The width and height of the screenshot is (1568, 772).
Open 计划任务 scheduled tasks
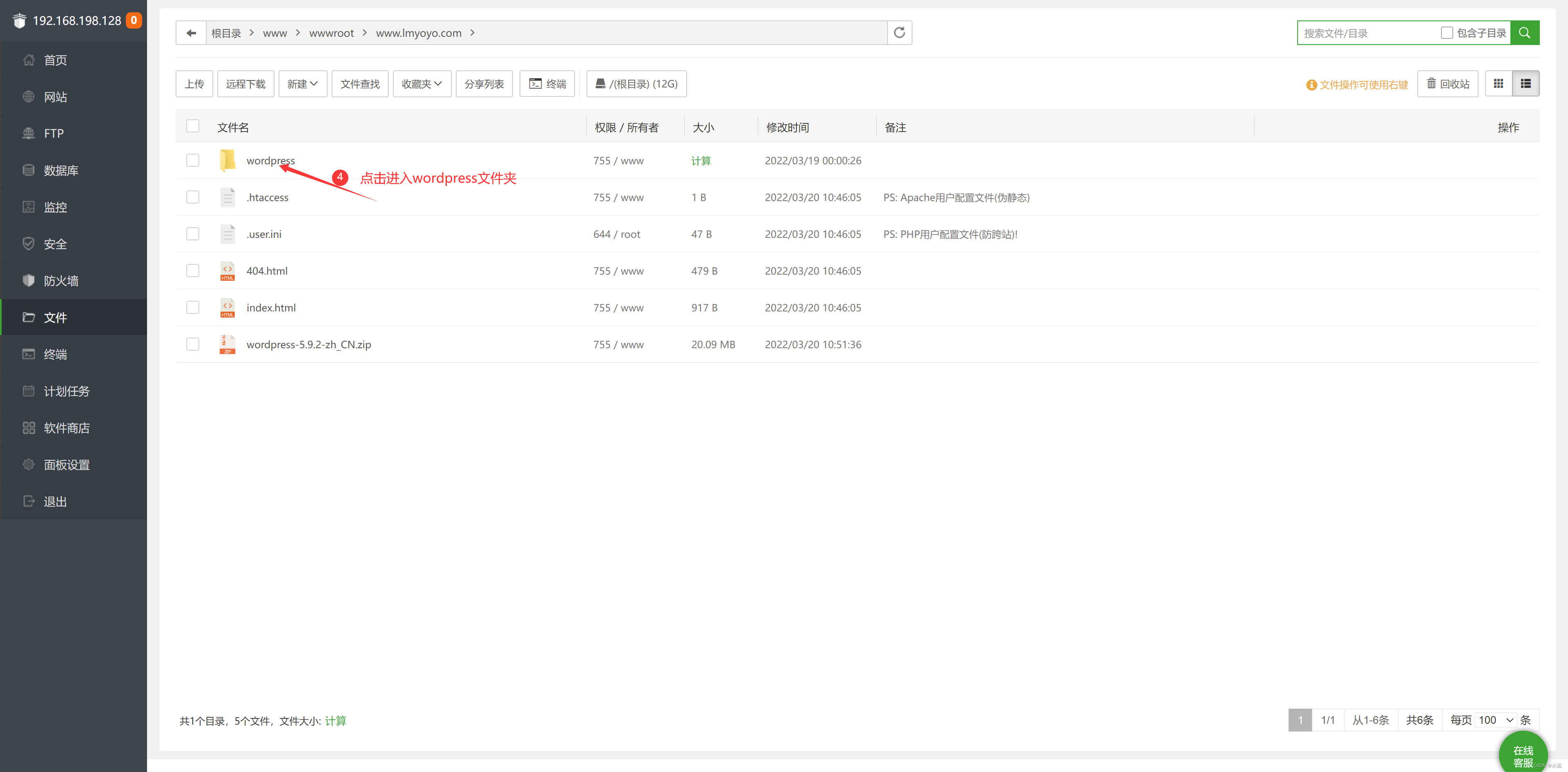(74, 391)
